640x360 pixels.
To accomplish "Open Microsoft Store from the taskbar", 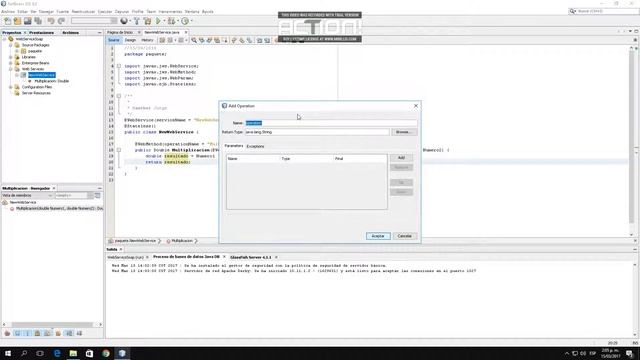I will tap(89, 353).
